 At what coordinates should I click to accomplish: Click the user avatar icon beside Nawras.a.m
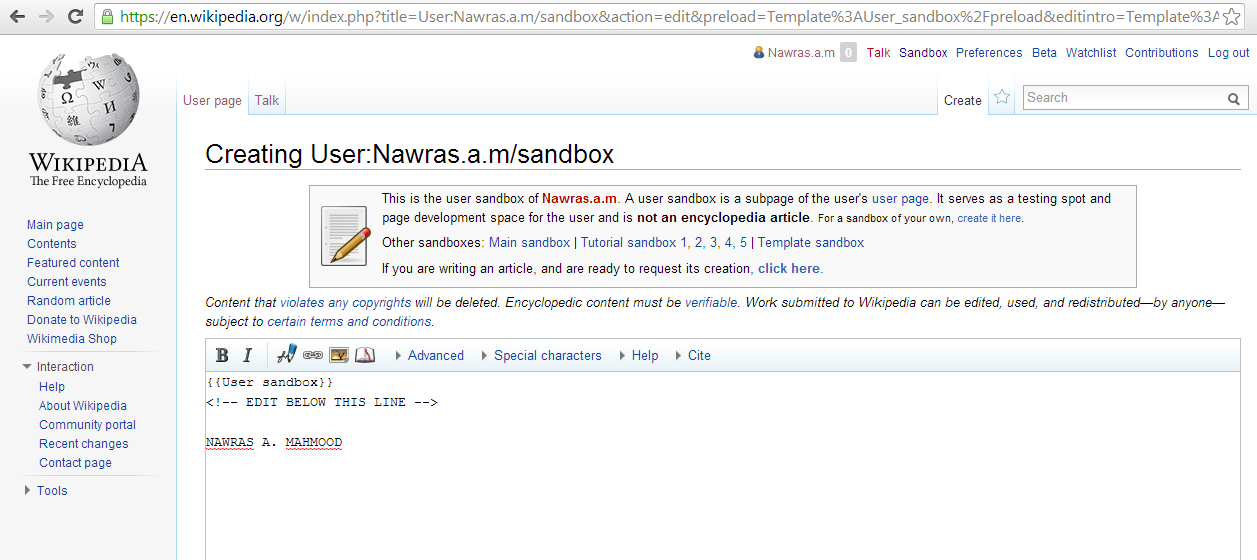click(x=759, y=53)
